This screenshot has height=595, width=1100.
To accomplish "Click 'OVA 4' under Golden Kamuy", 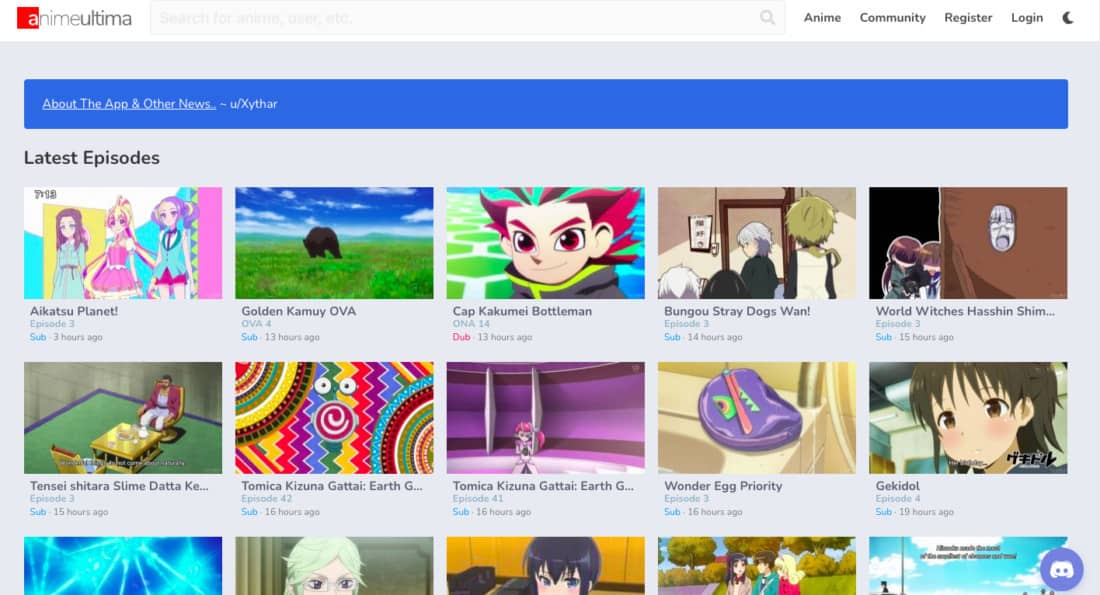I will coord(256,323).
